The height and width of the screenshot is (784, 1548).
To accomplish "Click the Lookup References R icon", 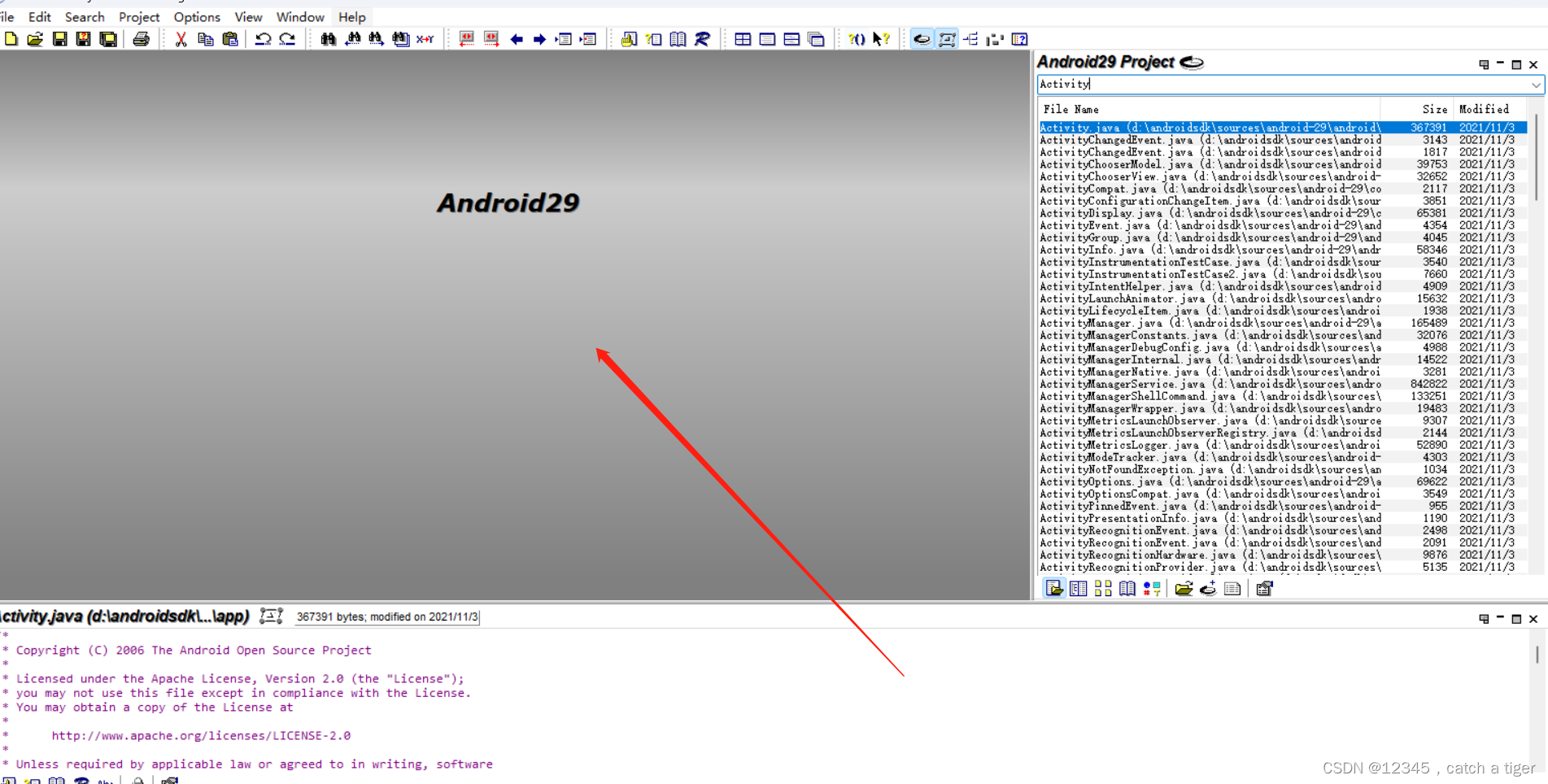I will click(702, 38).
